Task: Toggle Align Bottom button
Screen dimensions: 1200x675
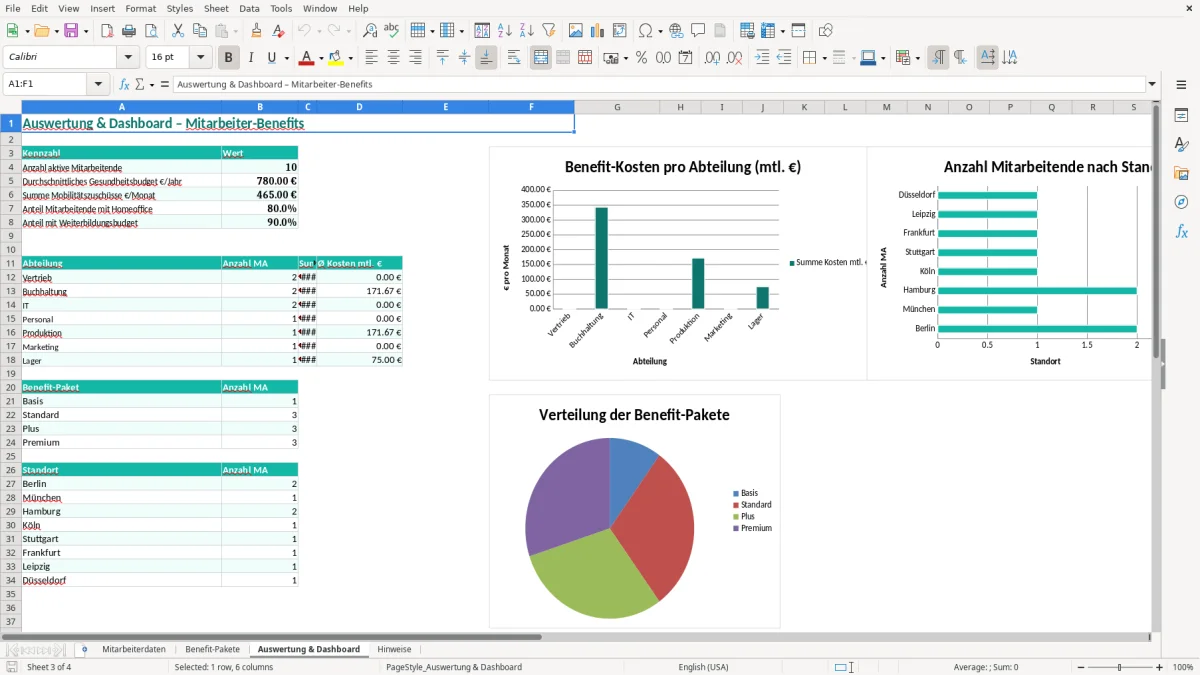Action: (x=486, y=58)
